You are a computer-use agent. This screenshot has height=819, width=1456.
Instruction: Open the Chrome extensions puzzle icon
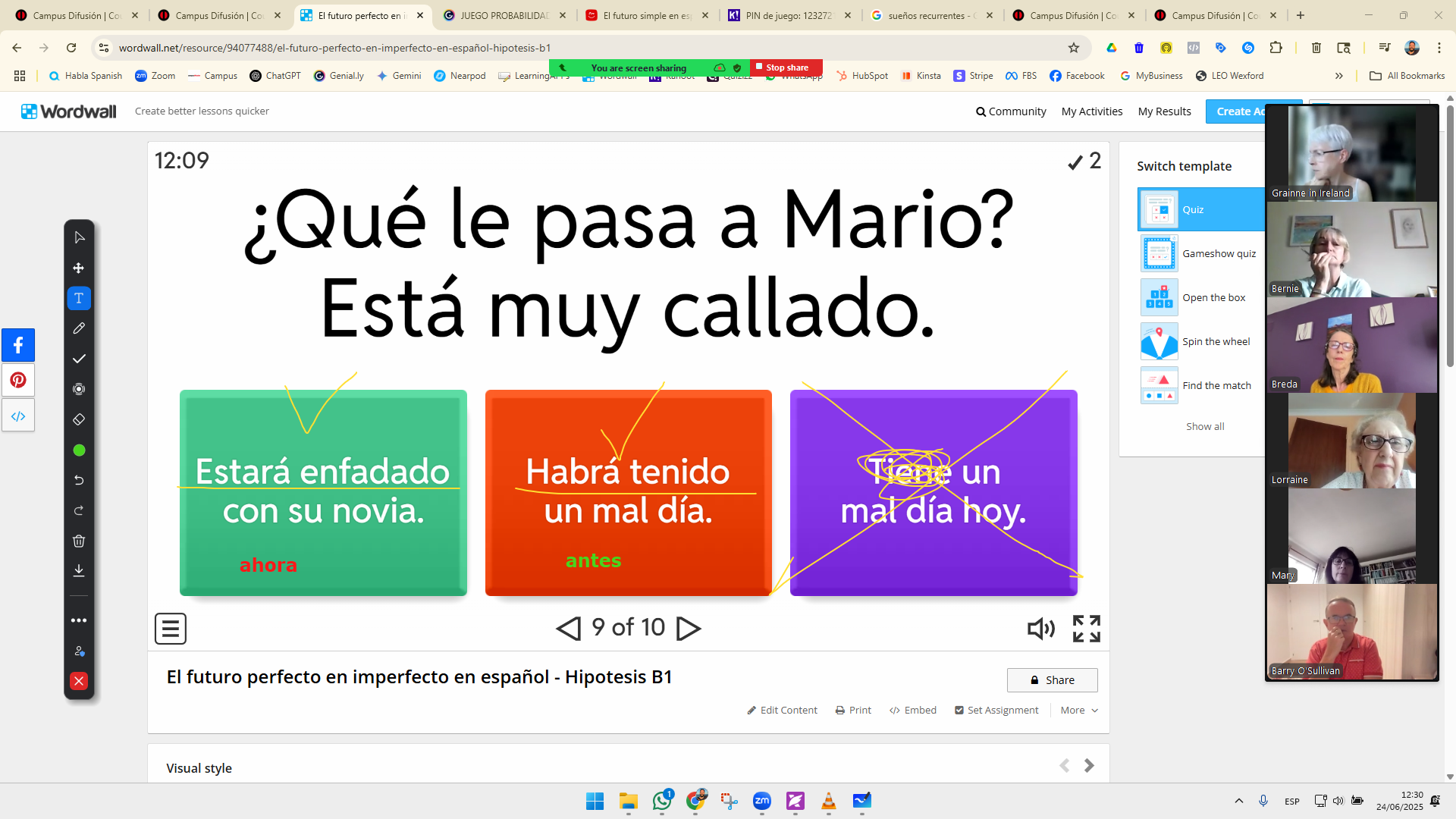(1276, 48)
